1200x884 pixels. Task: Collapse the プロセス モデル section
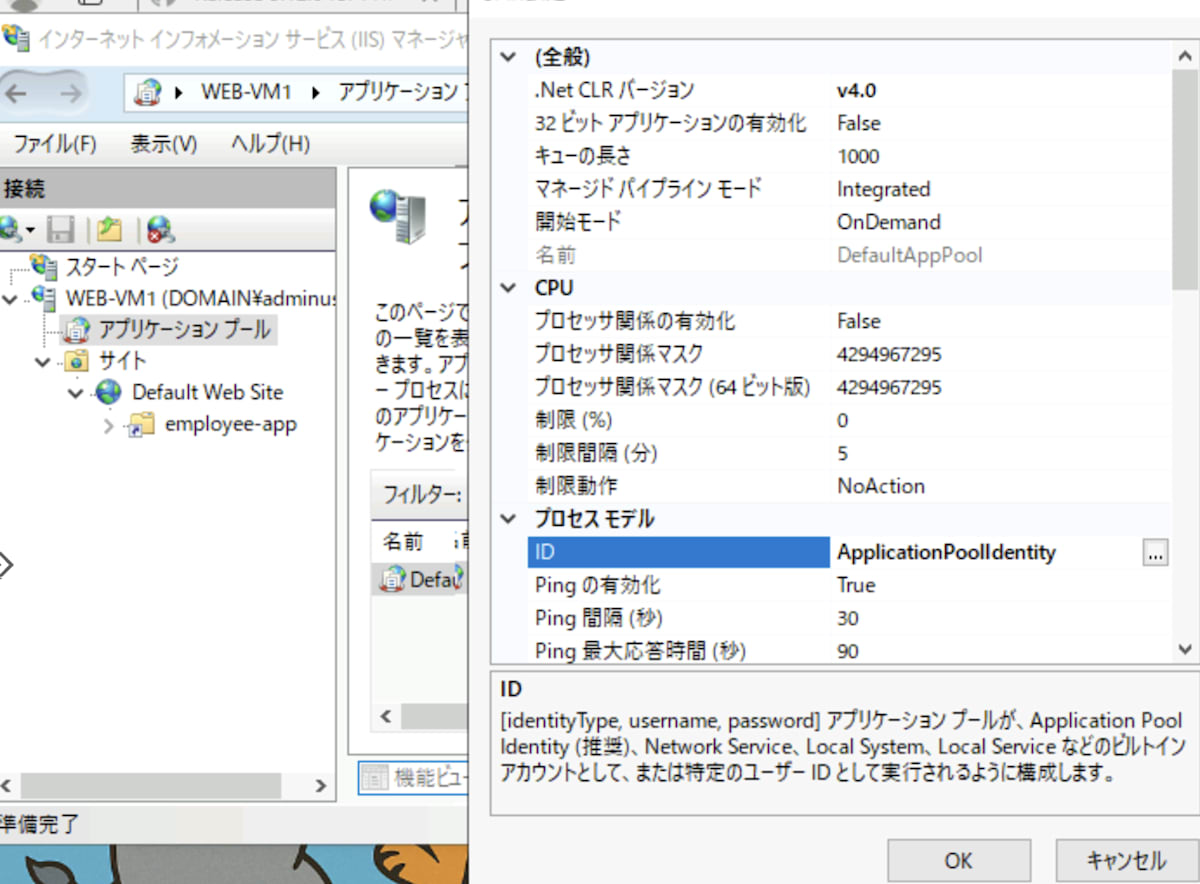[x=509, y=519]
